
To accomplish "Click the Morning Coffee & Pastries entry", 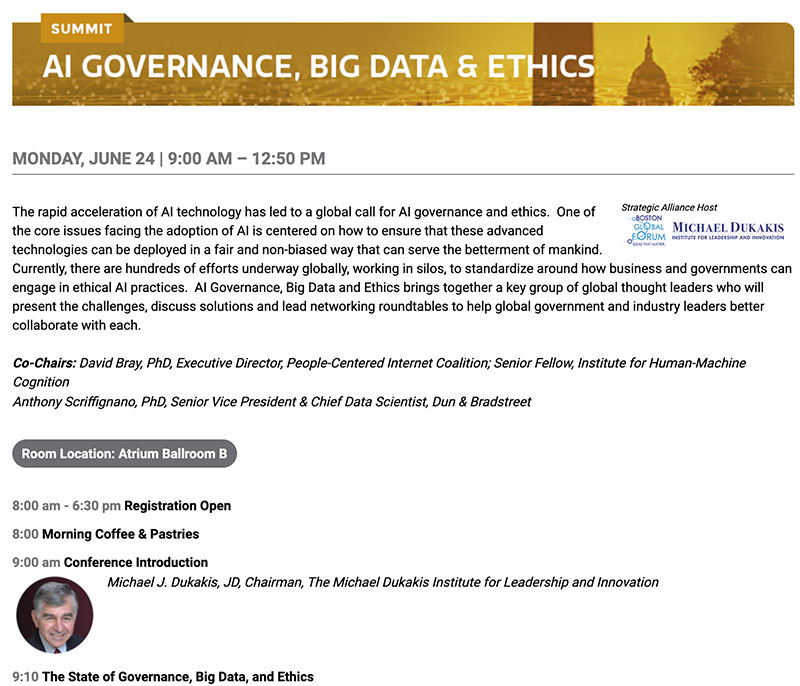I will (106, 534).
